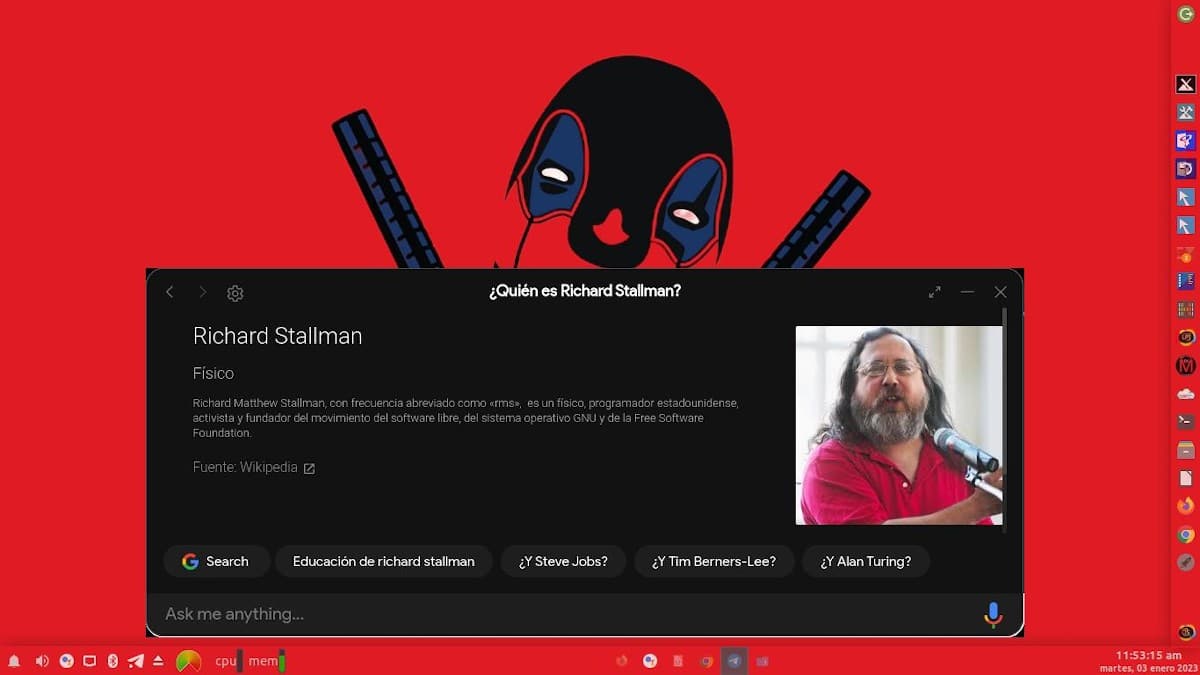Go back with the left arrow icon

tap(169, 292)
